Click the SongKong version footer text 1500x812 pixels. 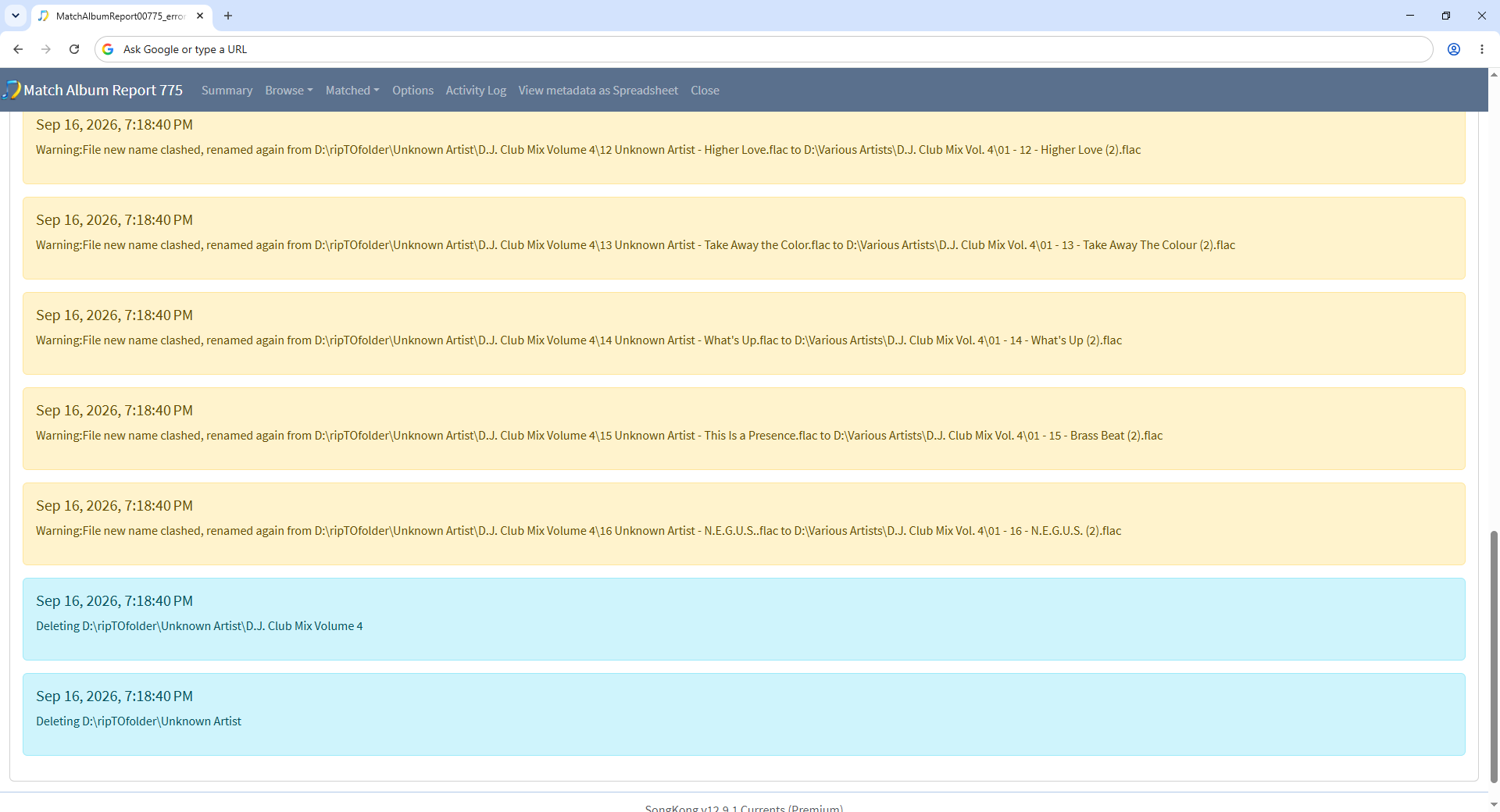[744, 807]
